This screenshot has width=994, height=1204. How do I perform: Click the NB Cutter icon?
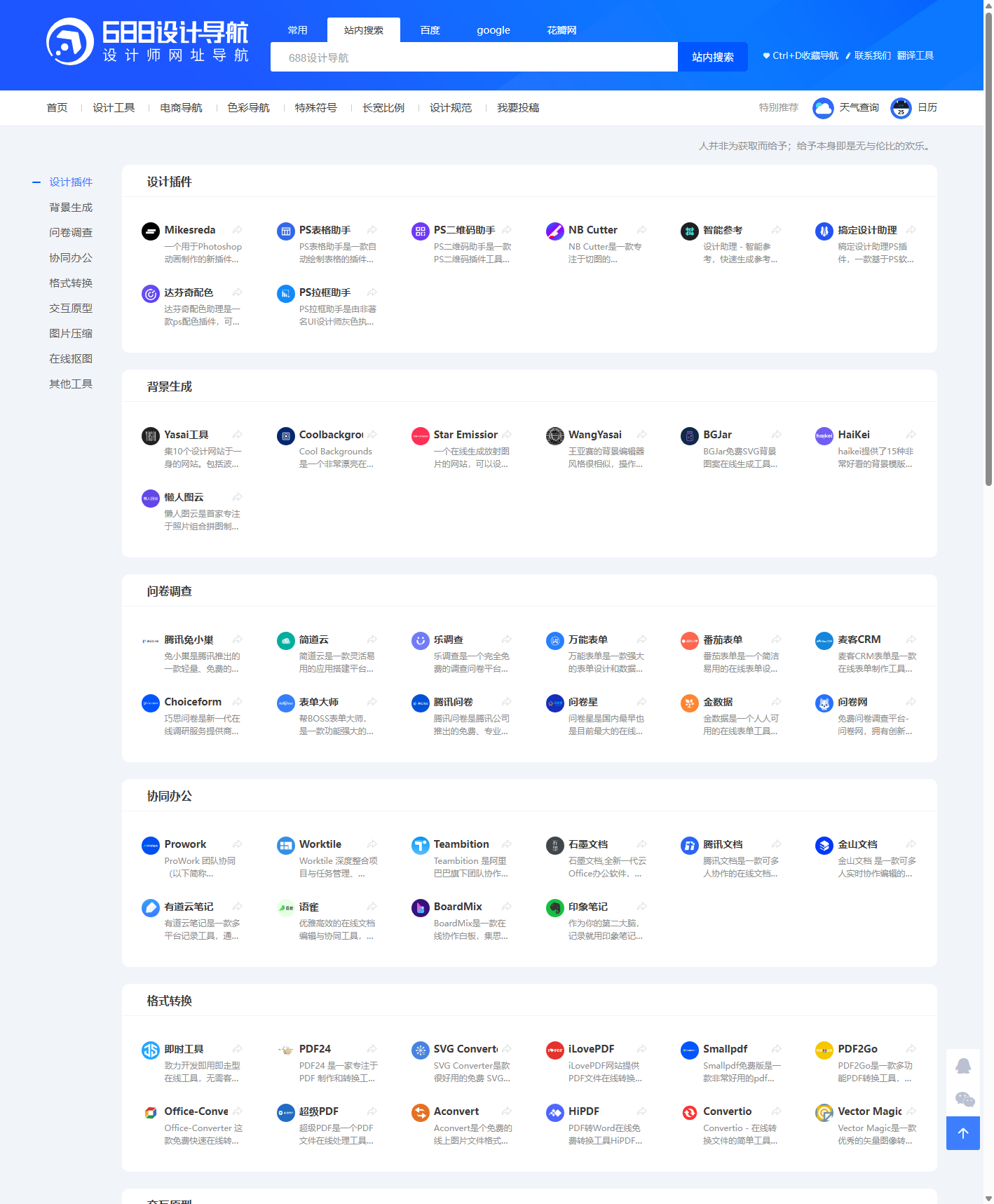[554, 231]
